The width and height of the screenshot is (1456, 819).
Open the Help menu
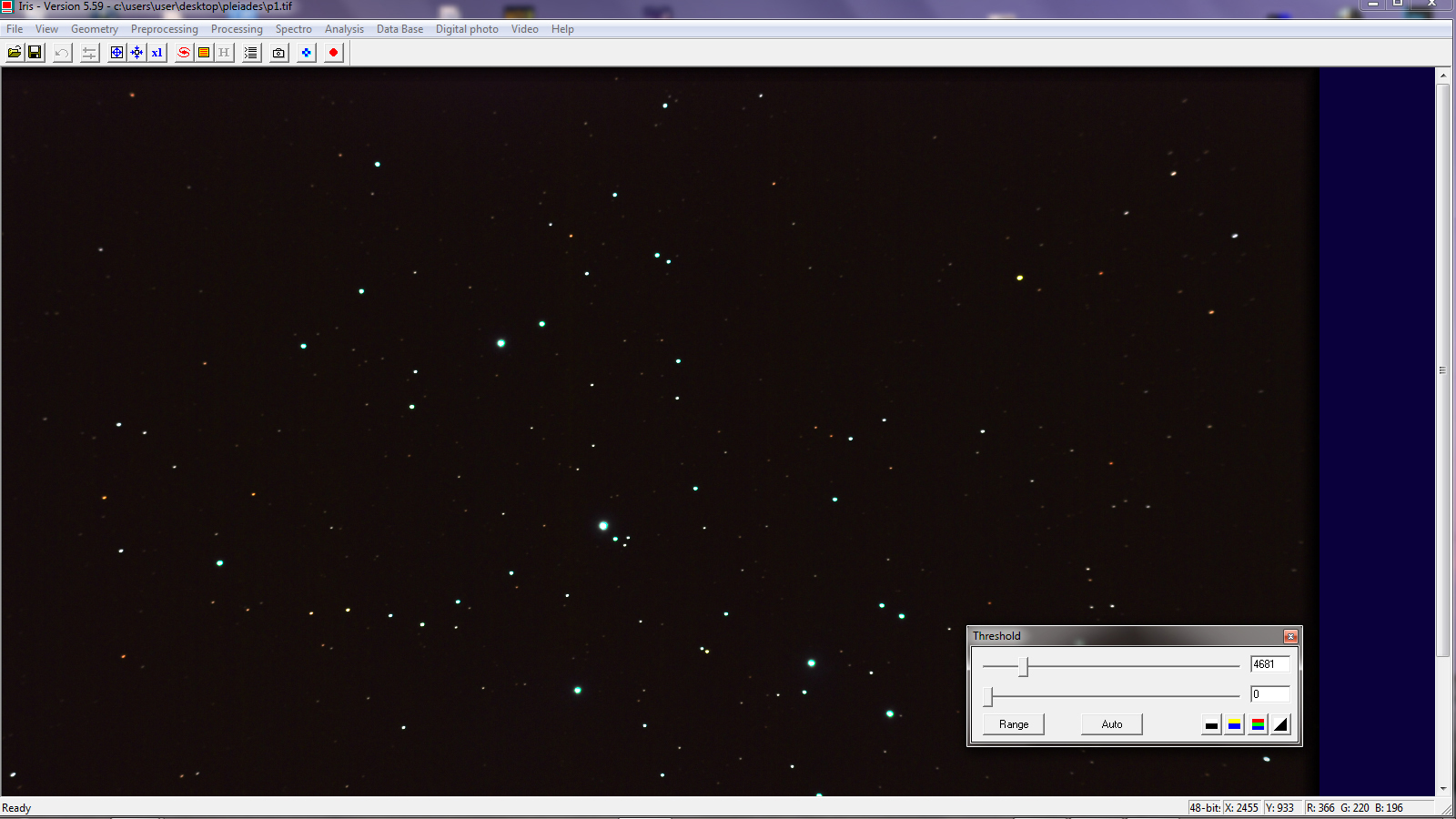[x=562, y=29]
